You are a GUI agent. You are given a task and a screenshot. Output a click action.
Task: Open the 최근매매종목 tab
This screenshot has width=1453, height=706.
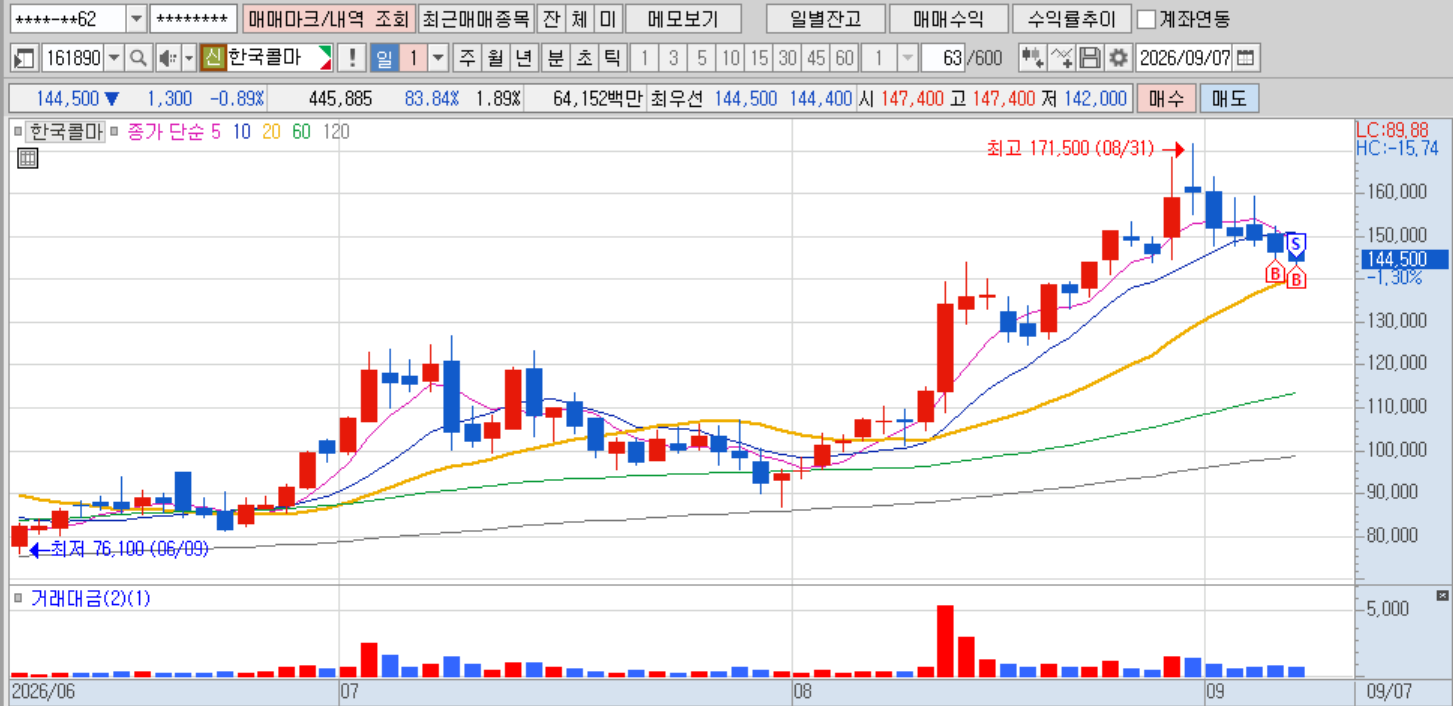[x=475, y=19]
